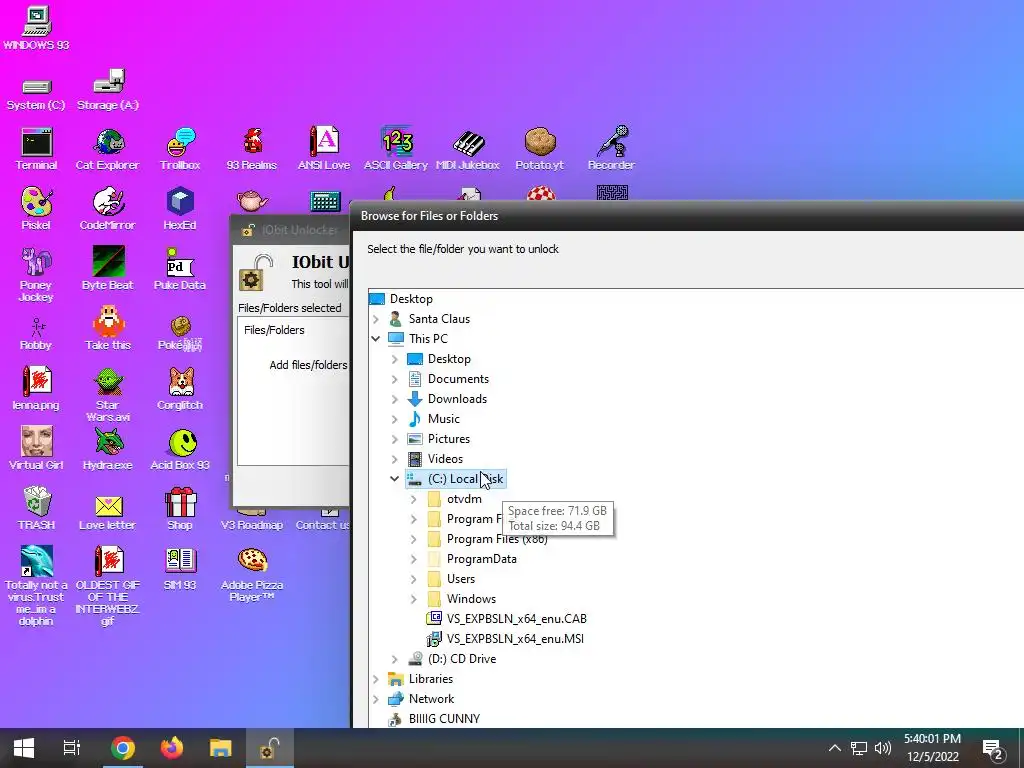Select the Storage (A:) drive icon
The height and width of the screenshot is (768, 1024).
(x=108, y=90)
